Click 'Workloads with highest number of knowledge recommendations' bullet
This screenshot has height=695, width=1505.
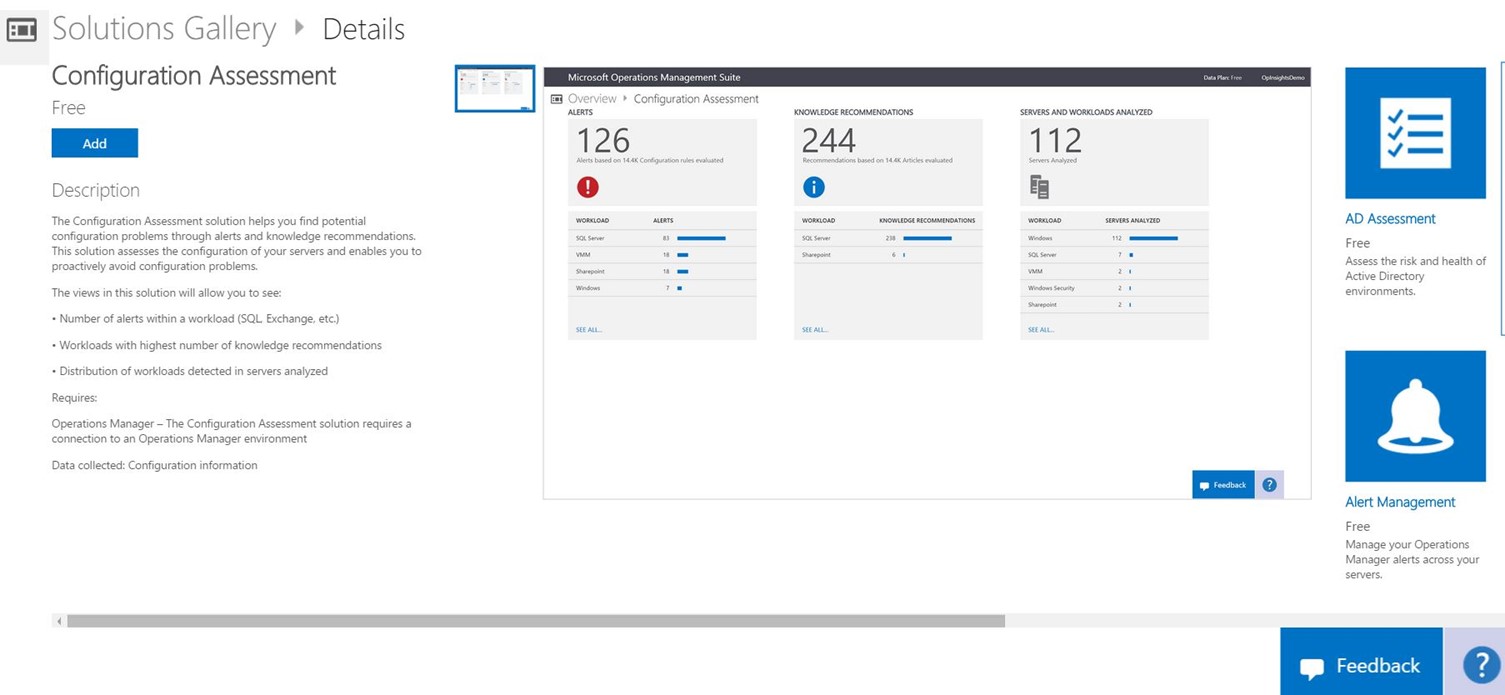(x=217, y=345)
